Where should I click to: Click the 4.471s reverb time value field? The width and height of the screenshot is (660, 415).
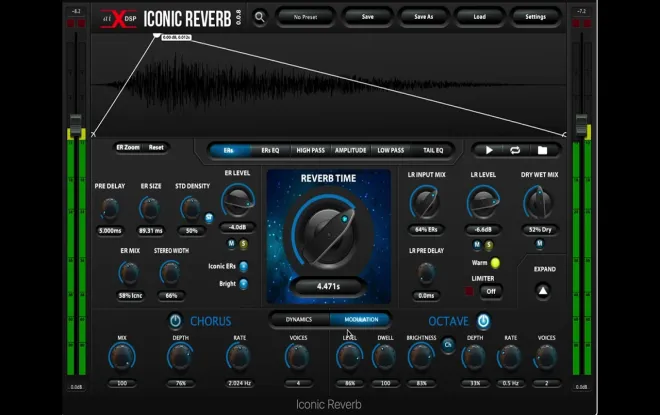328,287
